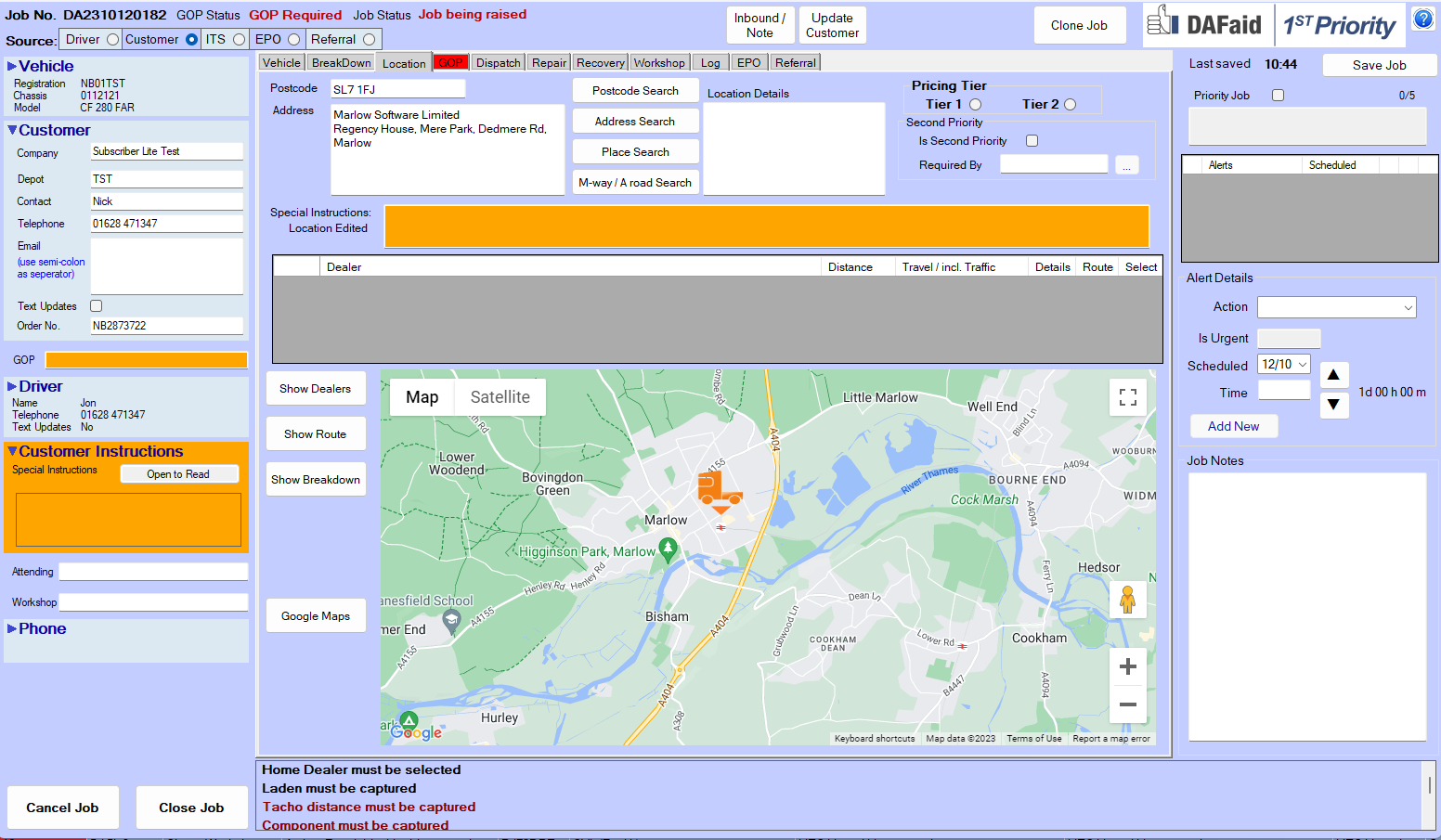Click the Postcode input field
Image resolution: width=1441 pixels, height=840 pixels.
coord(397,89)
